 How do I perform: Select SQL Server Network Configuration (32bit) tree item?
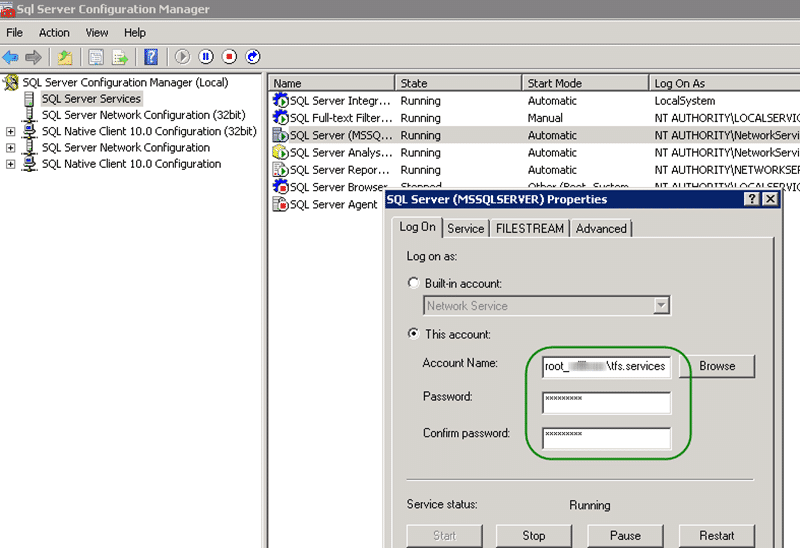point(143,115)
